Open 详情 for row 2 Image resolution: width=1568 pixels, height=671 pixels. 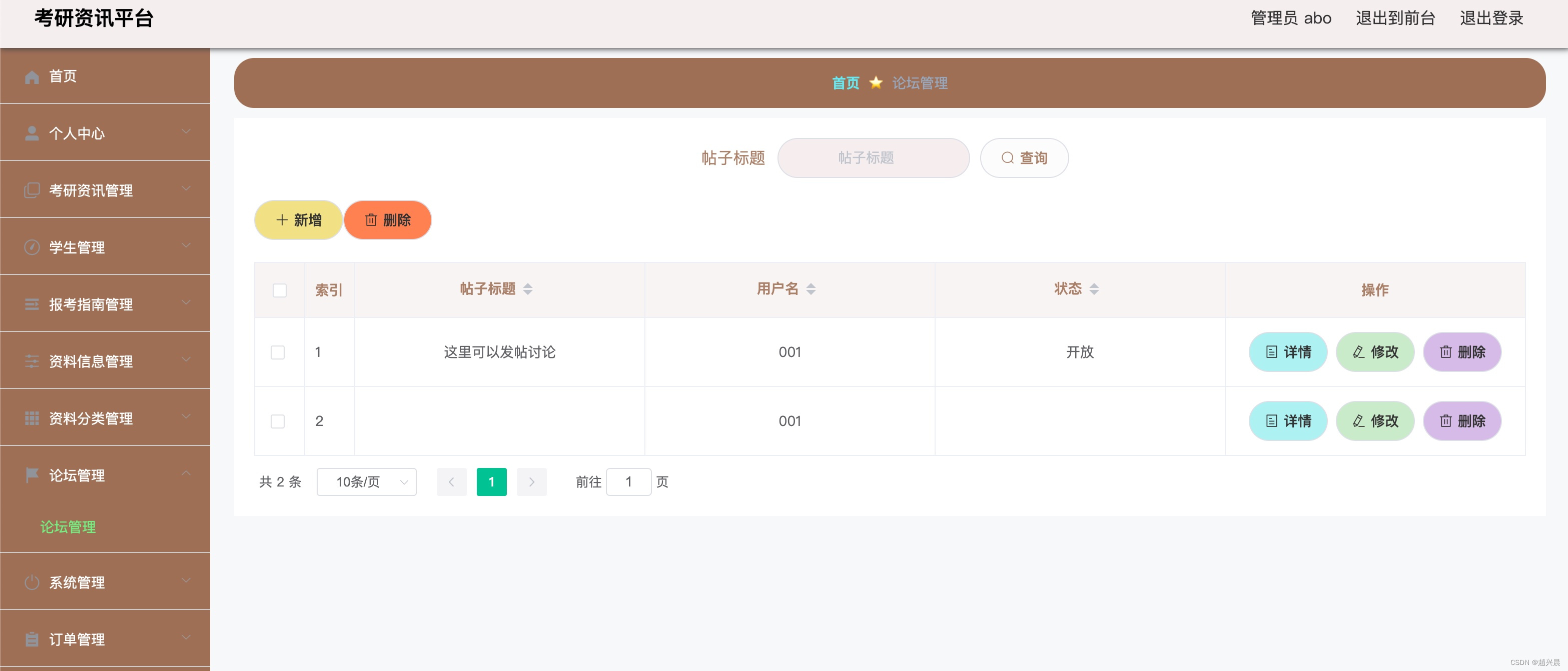pos(1288,421)
